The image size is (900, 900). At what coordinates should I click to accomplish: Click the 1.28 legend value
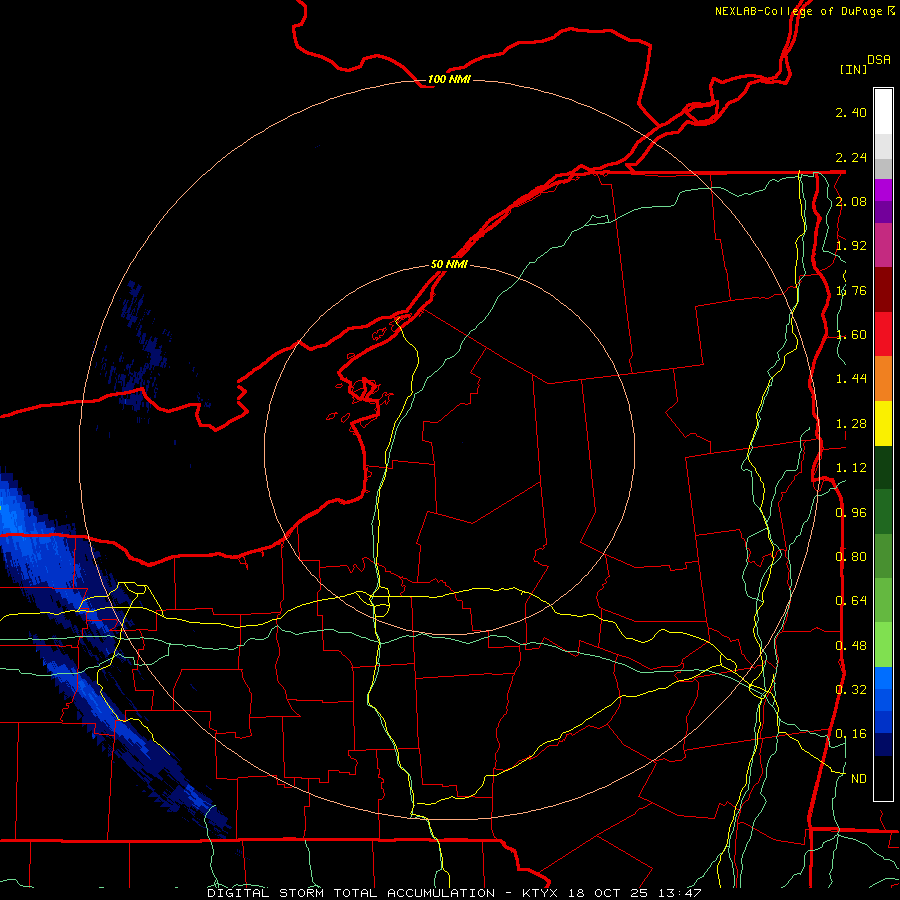coord(851,424)
